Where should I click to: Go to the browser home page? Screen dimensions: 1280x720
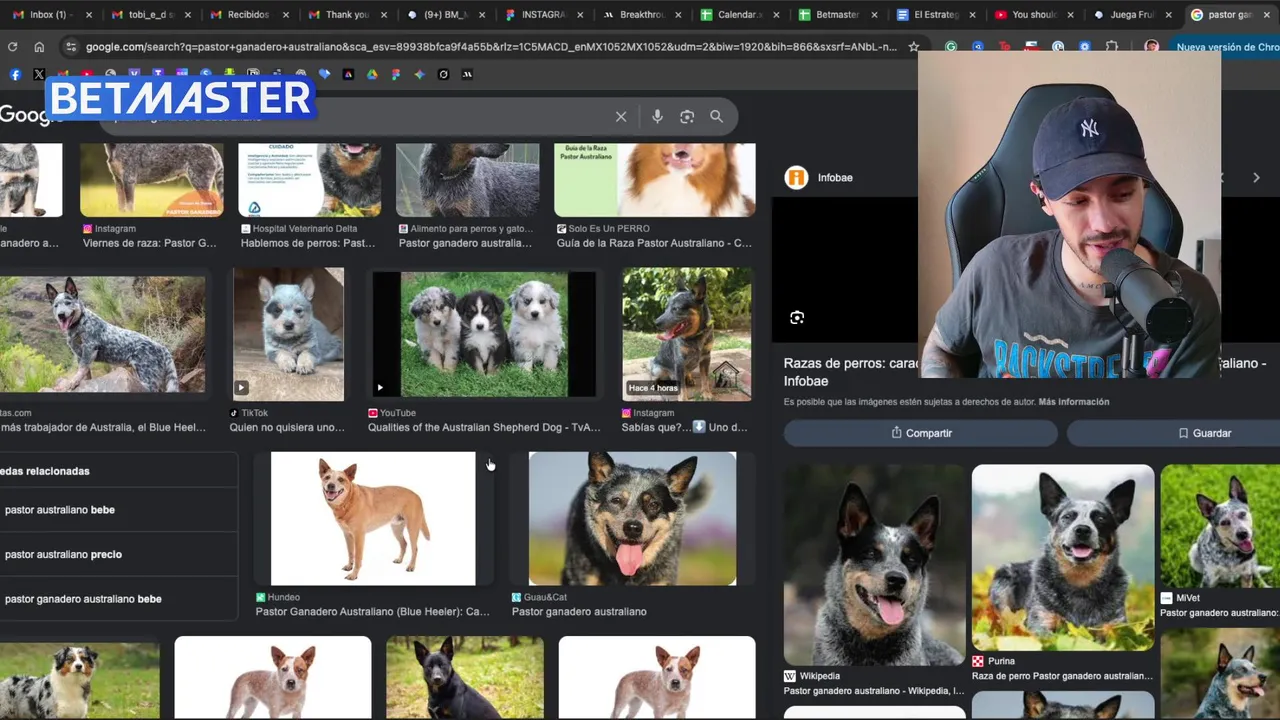coord(39,47)
